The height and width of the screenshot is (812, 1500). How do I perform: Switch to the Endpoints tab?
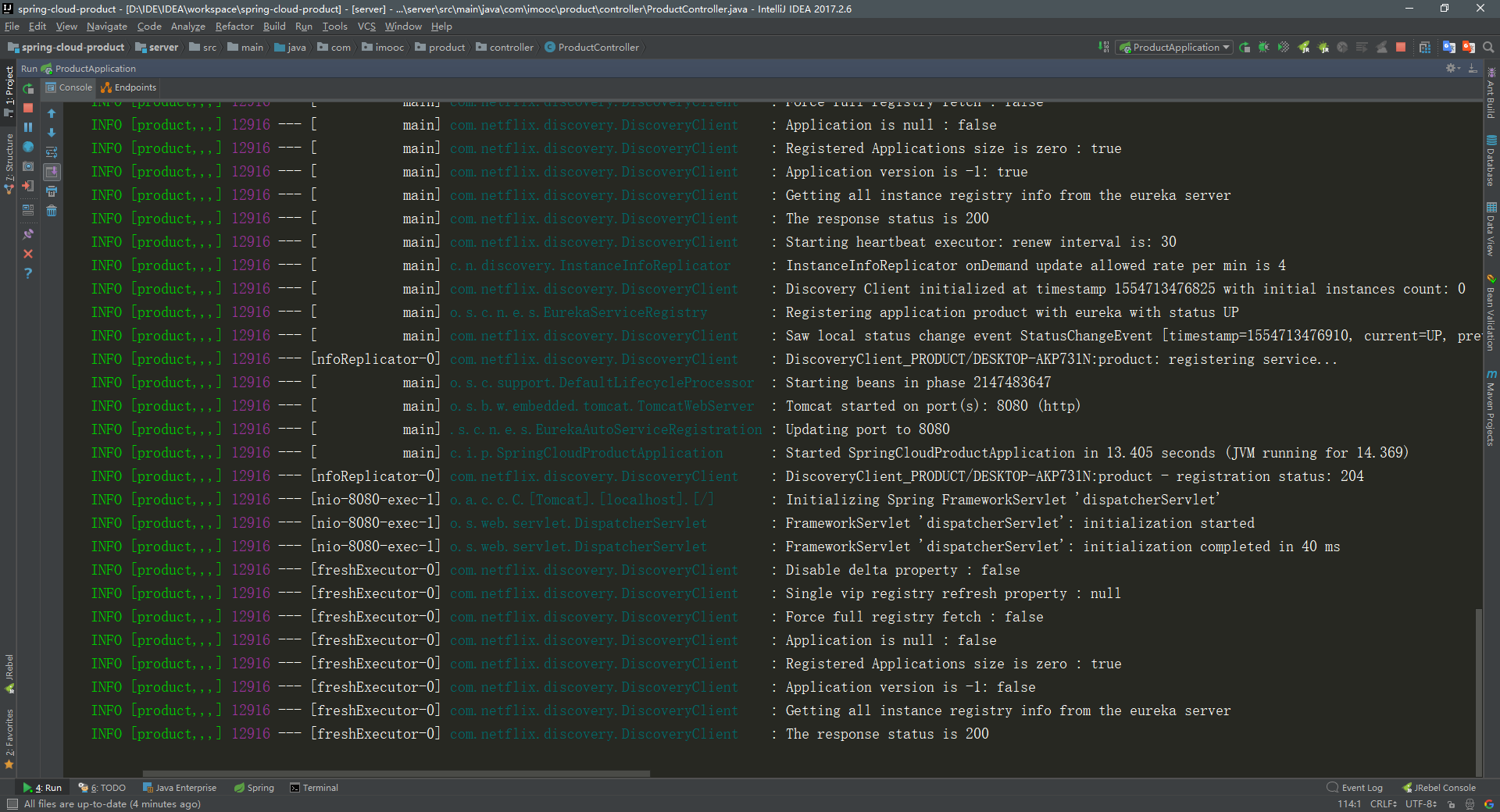tap(129, 87)
